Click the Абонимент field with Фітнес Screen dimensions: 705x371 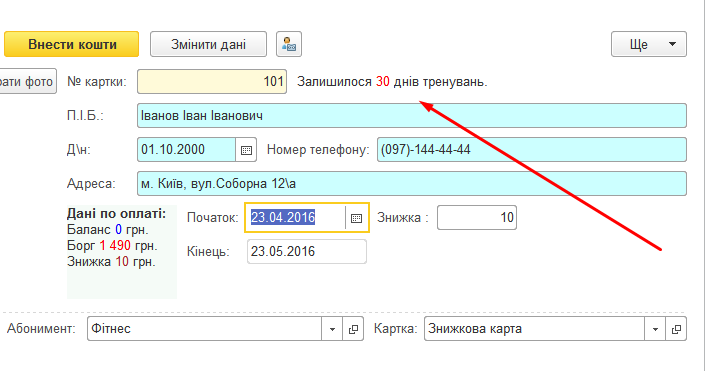point(205,329)
